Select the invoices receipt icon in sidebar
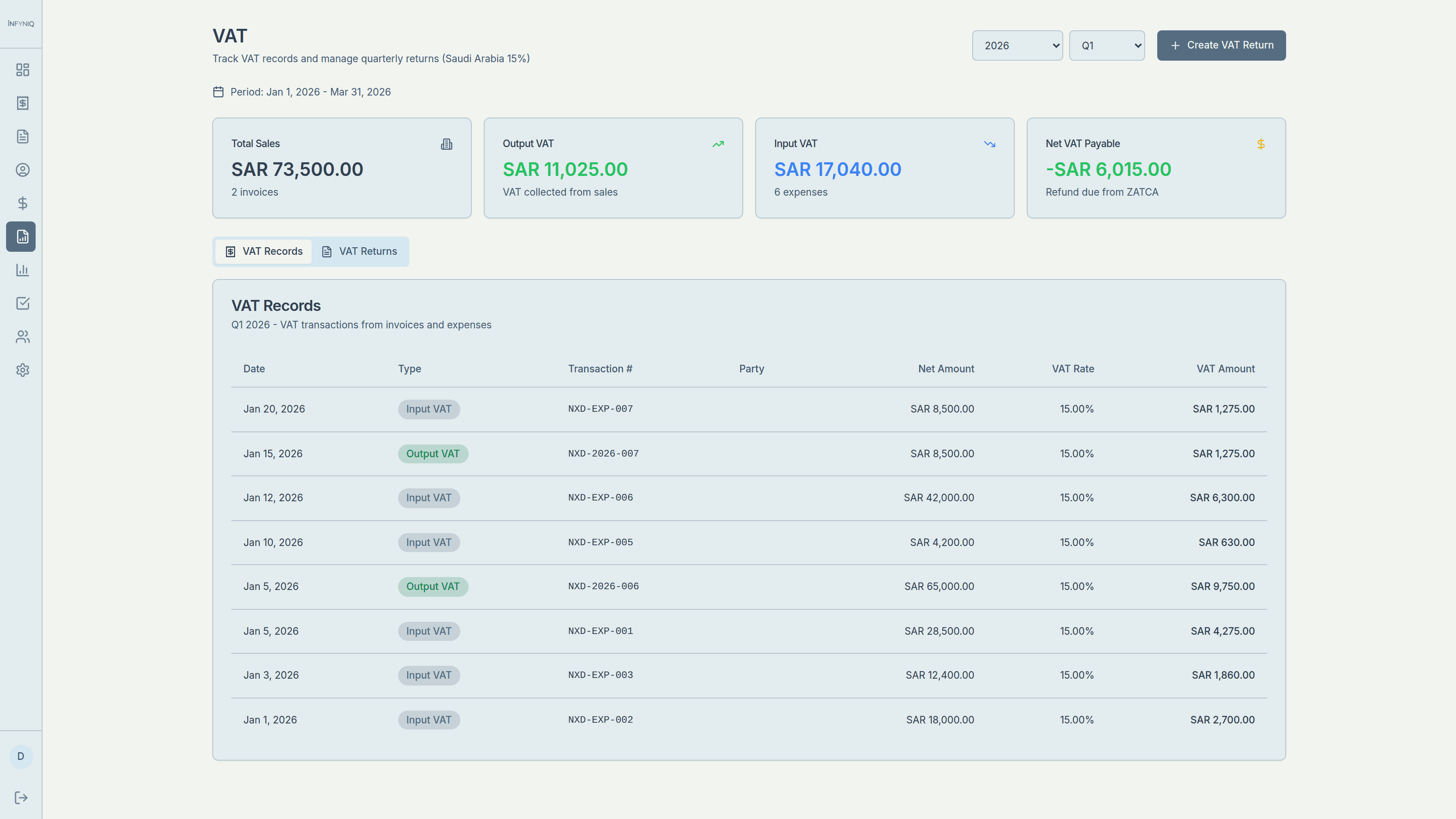 coord(23,104)
